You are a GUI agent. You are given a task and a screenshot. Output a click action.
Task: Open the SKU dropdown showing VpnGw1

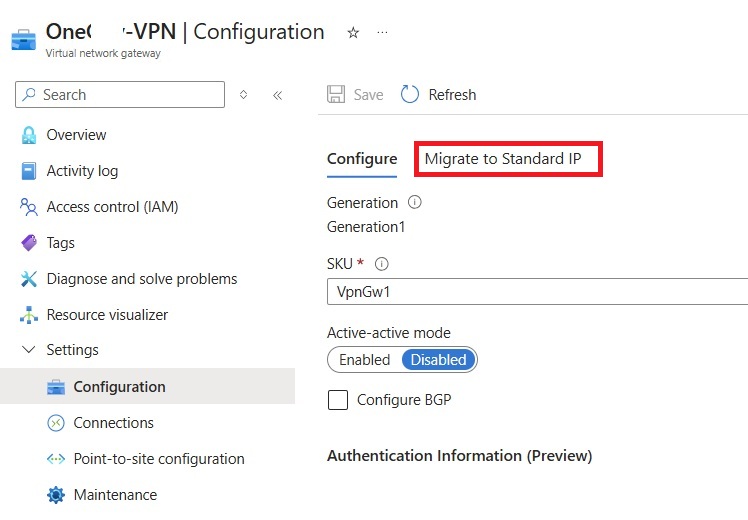537,292
